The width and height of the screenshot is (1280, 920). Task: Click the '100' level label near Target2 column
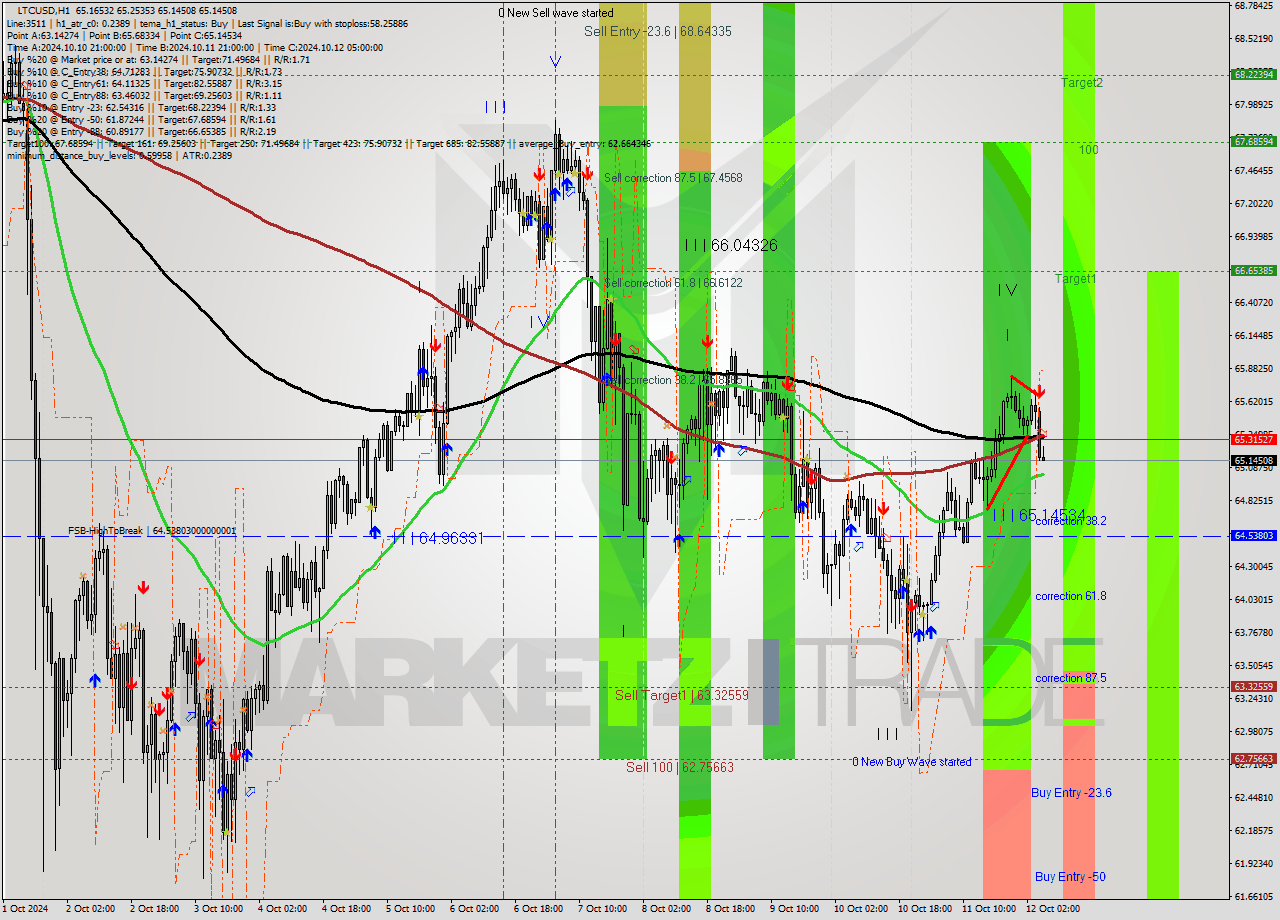[x=1089, y=150]
